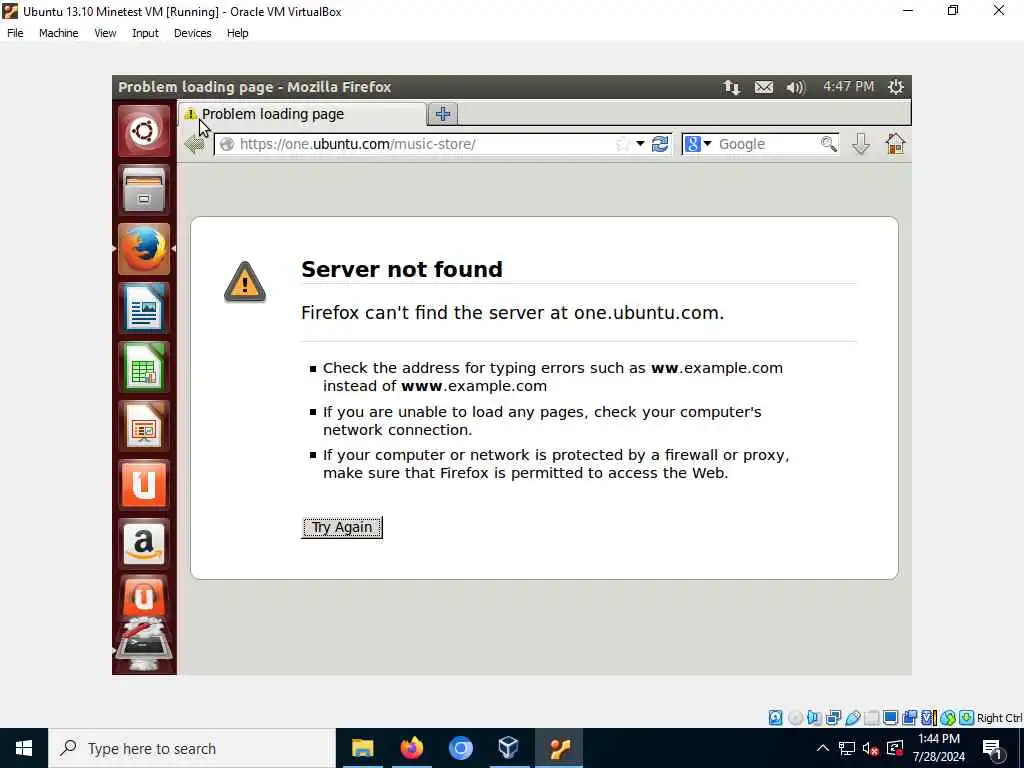
Task: Click Windows volume tray icon
Action: tap(870, 748)
